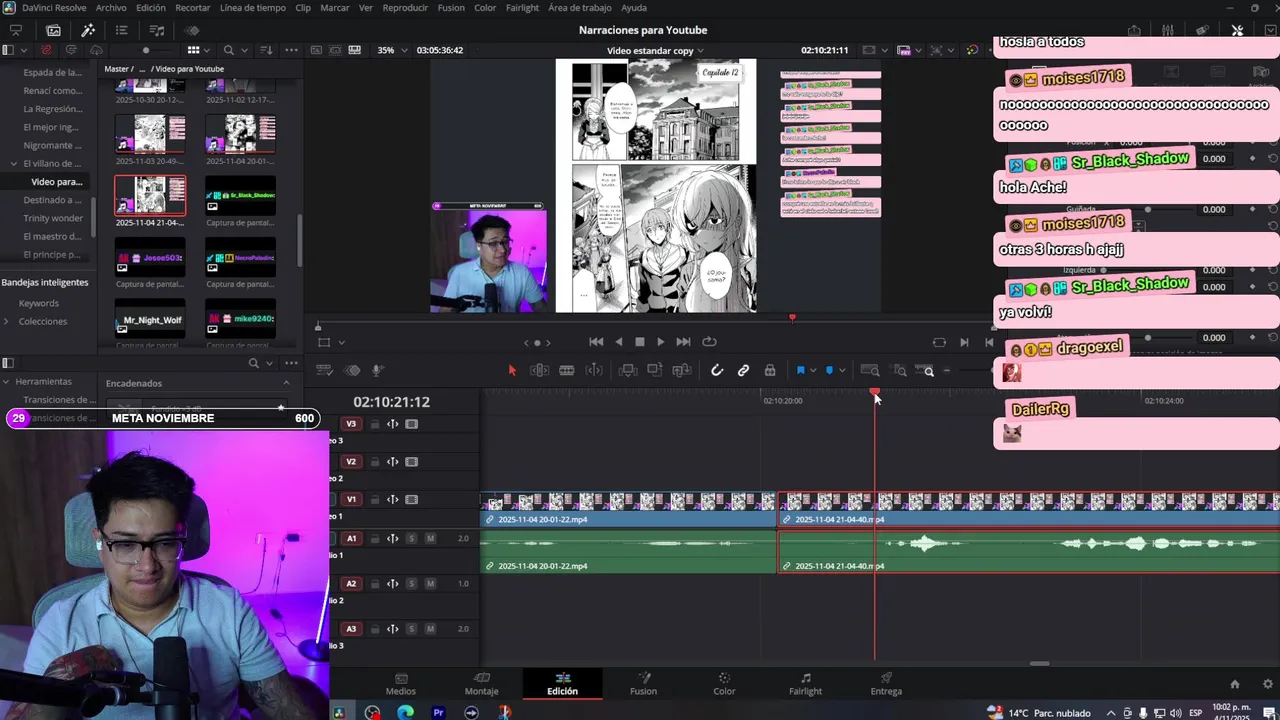
Task: Lock video track V3
Action: [x=375, y=424]
